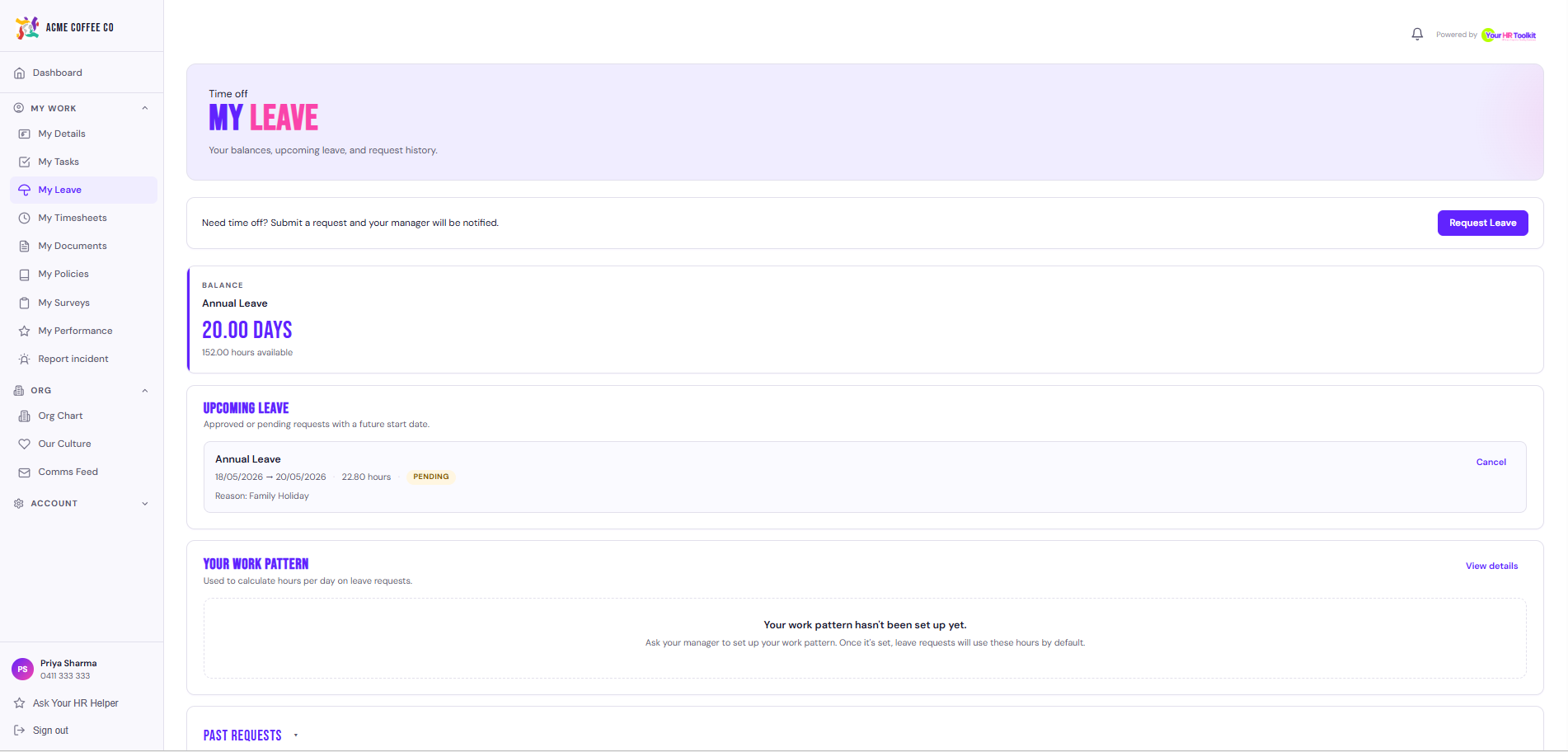Click Ask Your HR Helper link
The image size is (1568, 752).
[76, 703]
